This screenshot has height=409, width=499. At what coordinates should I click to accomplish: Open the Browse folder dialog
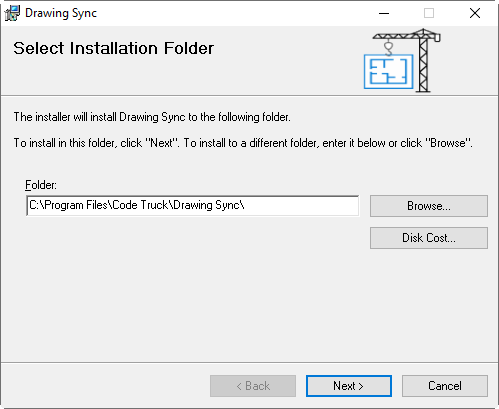coord(429,206)
